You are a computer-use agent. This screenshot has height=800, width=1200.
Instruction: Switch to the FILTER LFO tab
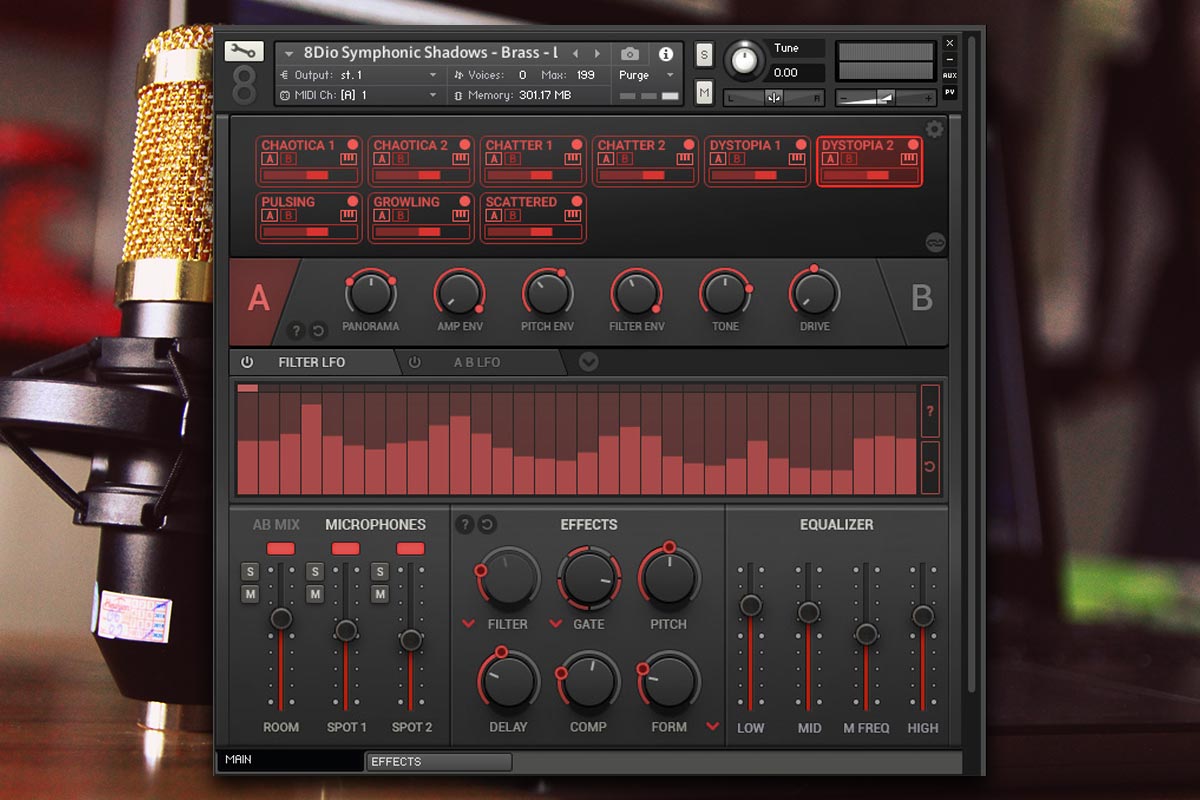311,362
